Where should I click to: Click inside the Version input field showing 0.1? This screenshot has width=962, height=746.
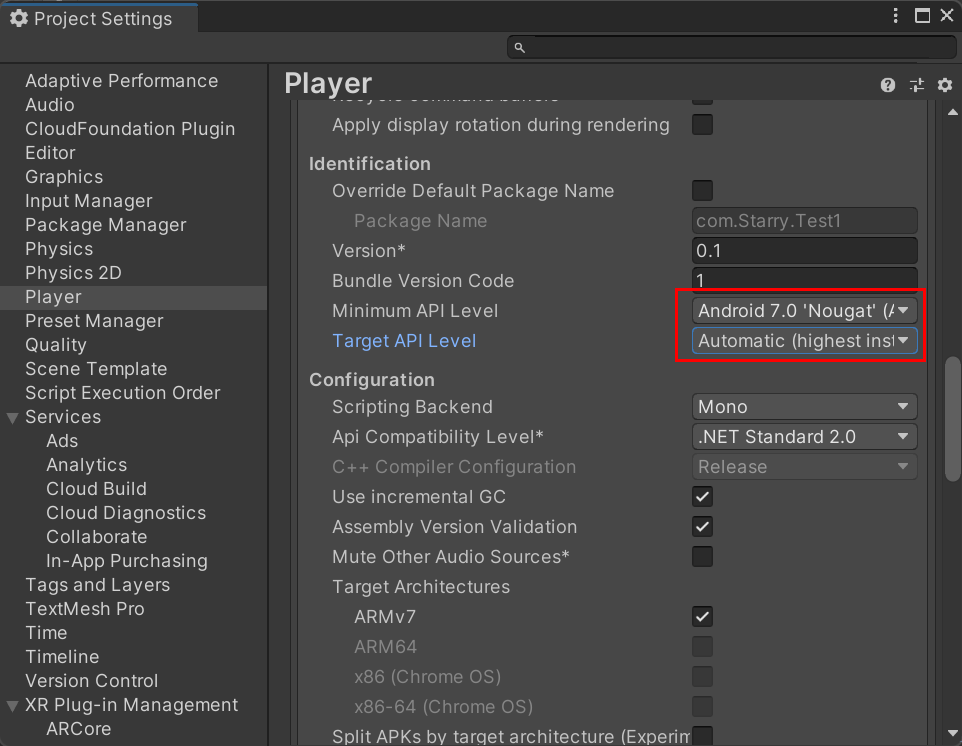804,250
